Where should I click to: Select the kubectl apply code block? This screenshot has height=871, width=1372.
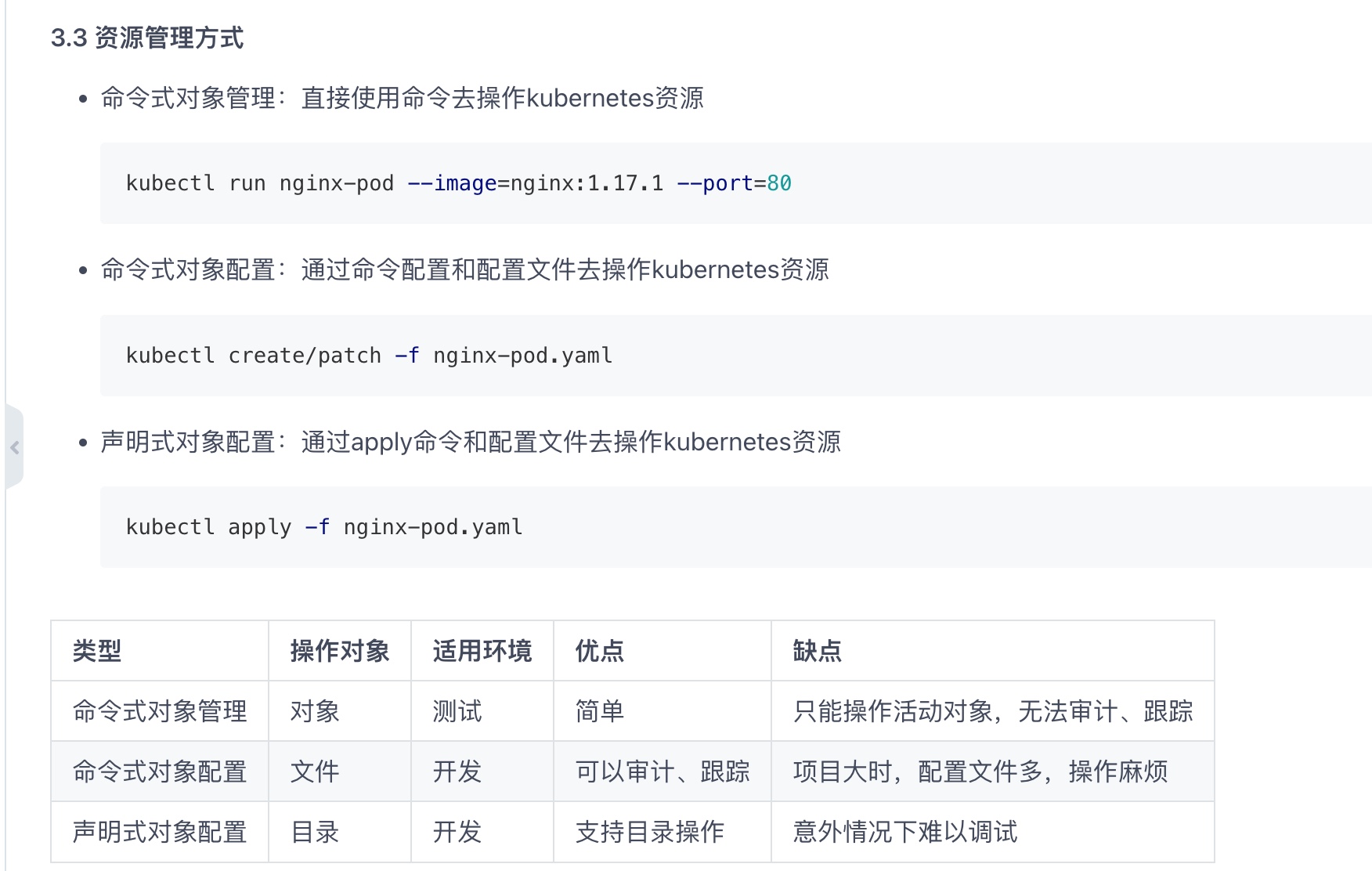[x=324, y=527]
